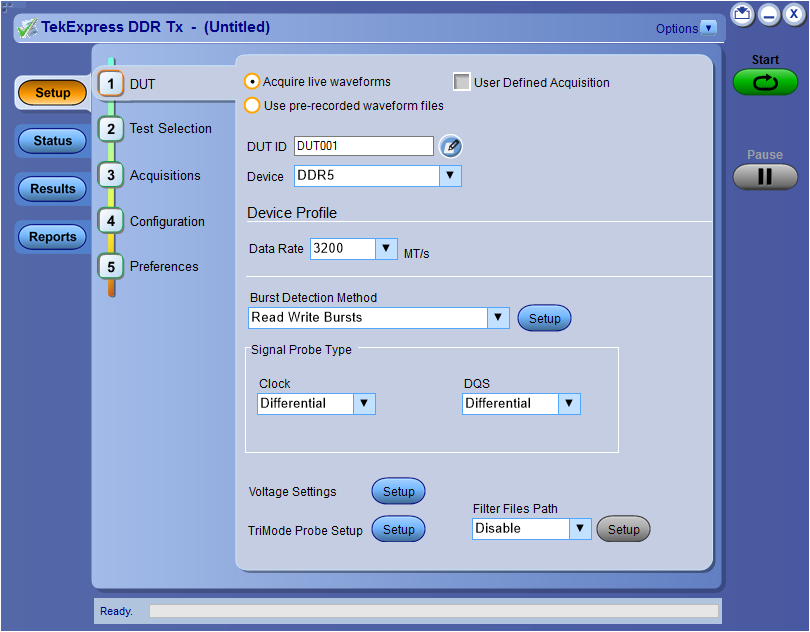Screen dimensions: 810x632
Task: Open Burst Detection Method dropdown
Action: point(498,318)
